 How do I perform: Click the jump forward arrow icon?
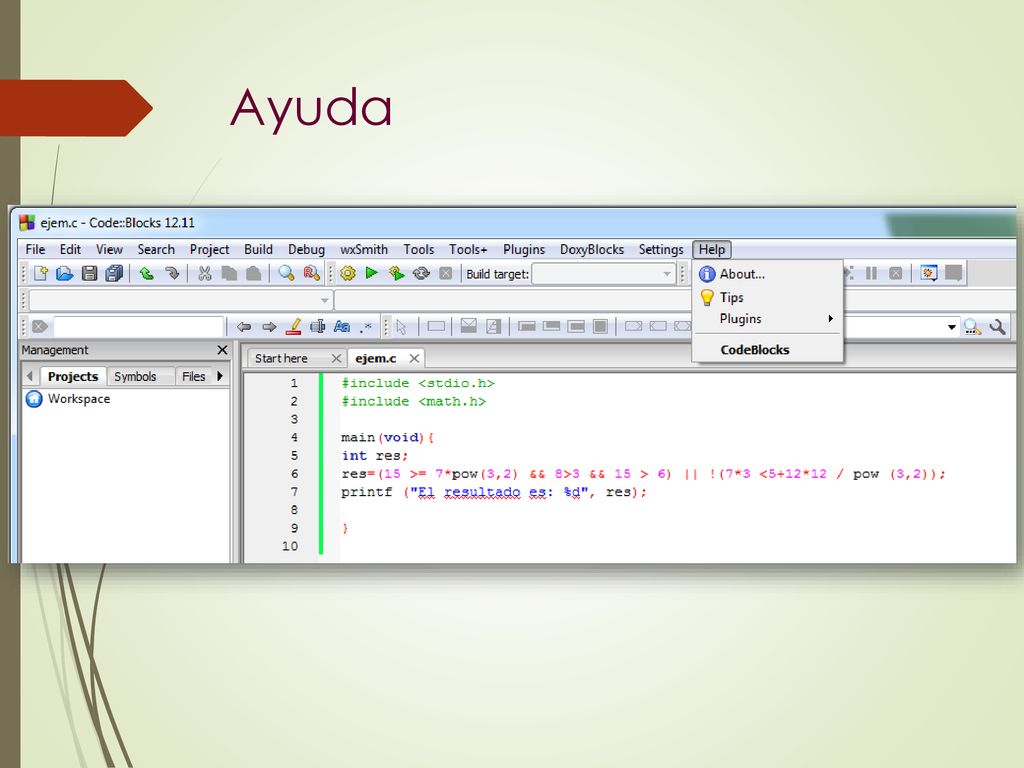pos(269,327)
